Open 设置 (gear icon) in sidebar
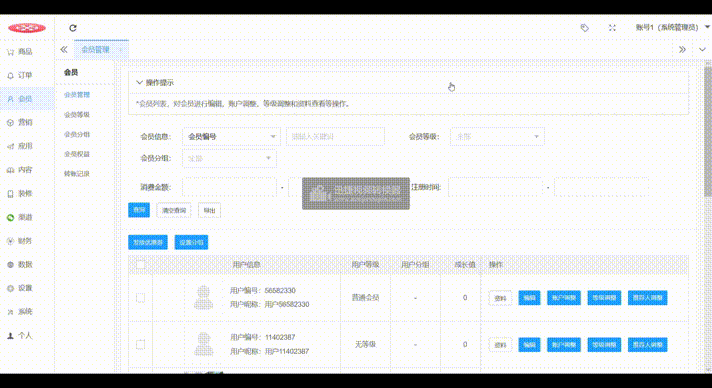 point(20,288)
